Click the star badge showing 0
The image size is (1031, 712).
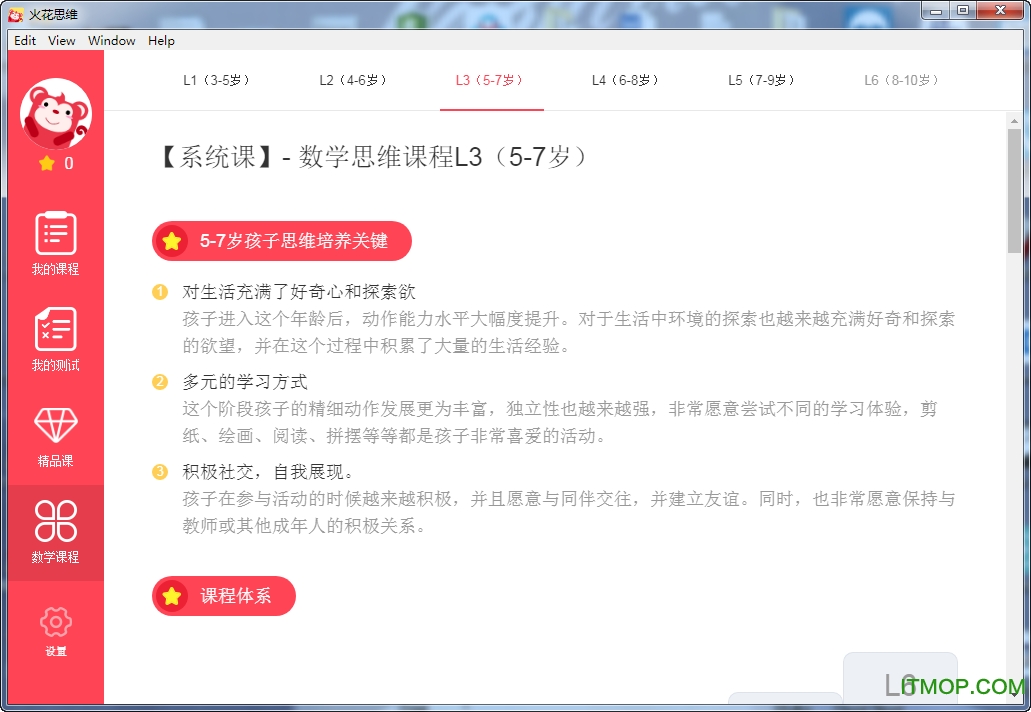55,162
